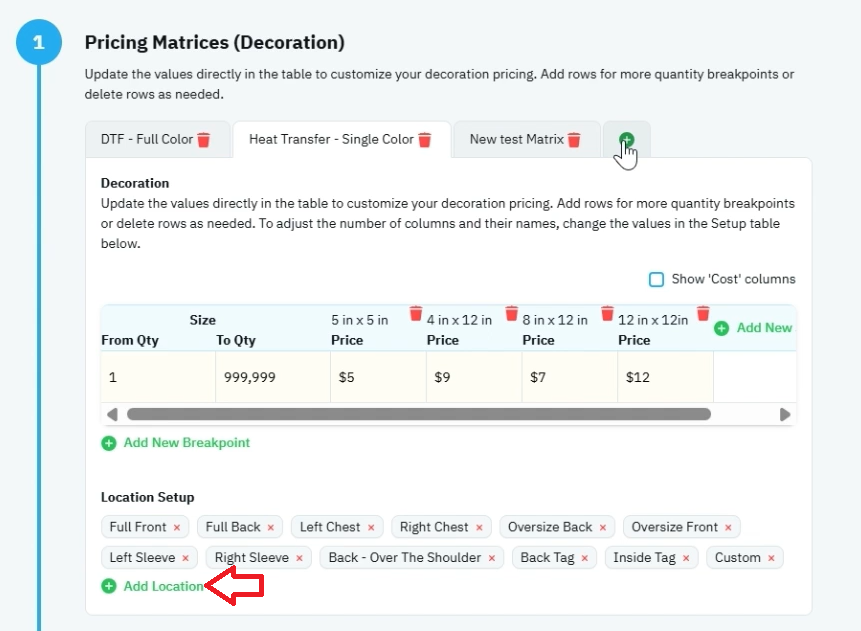Delete the New test Matrix tab
Image resolution: width=861 pixels, height=631 pixels.
pyautogui.click(x=574, y=139)
